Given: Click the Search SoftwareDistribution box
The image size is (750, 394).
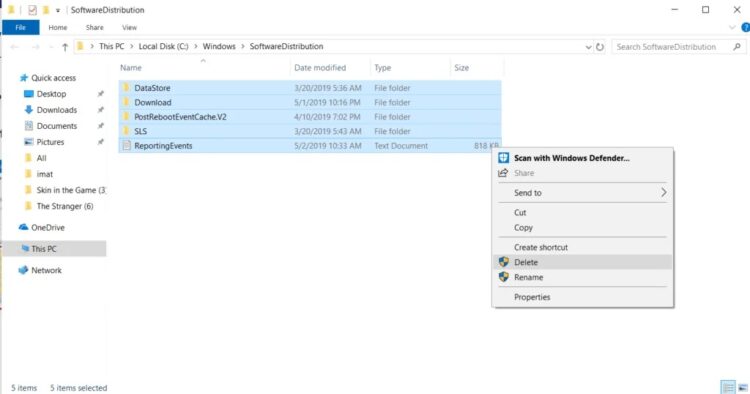Looking at the screenshot, I should 679,47.
